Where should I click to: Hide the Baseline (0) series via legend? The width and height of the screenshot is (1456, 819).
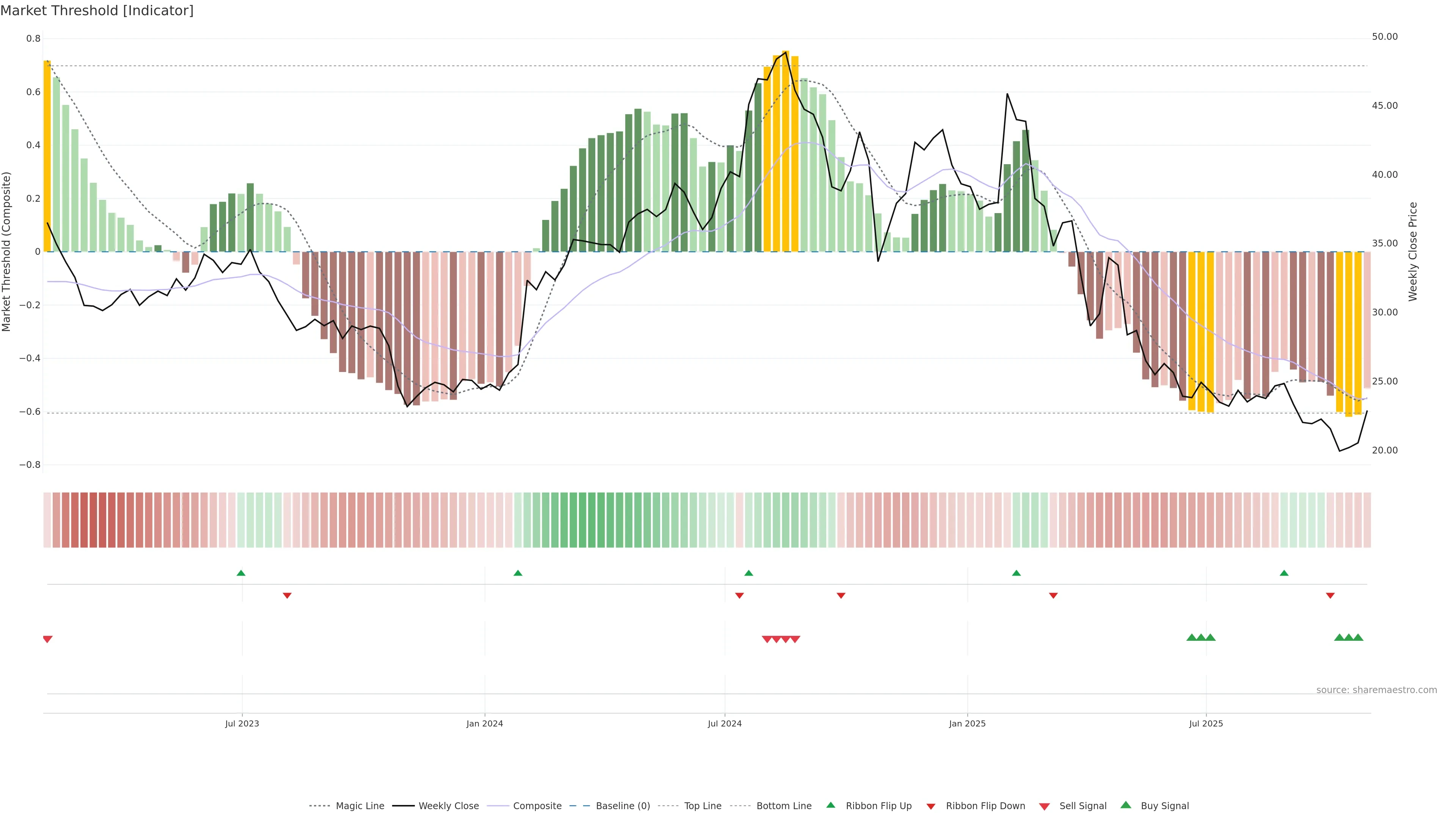622,806
